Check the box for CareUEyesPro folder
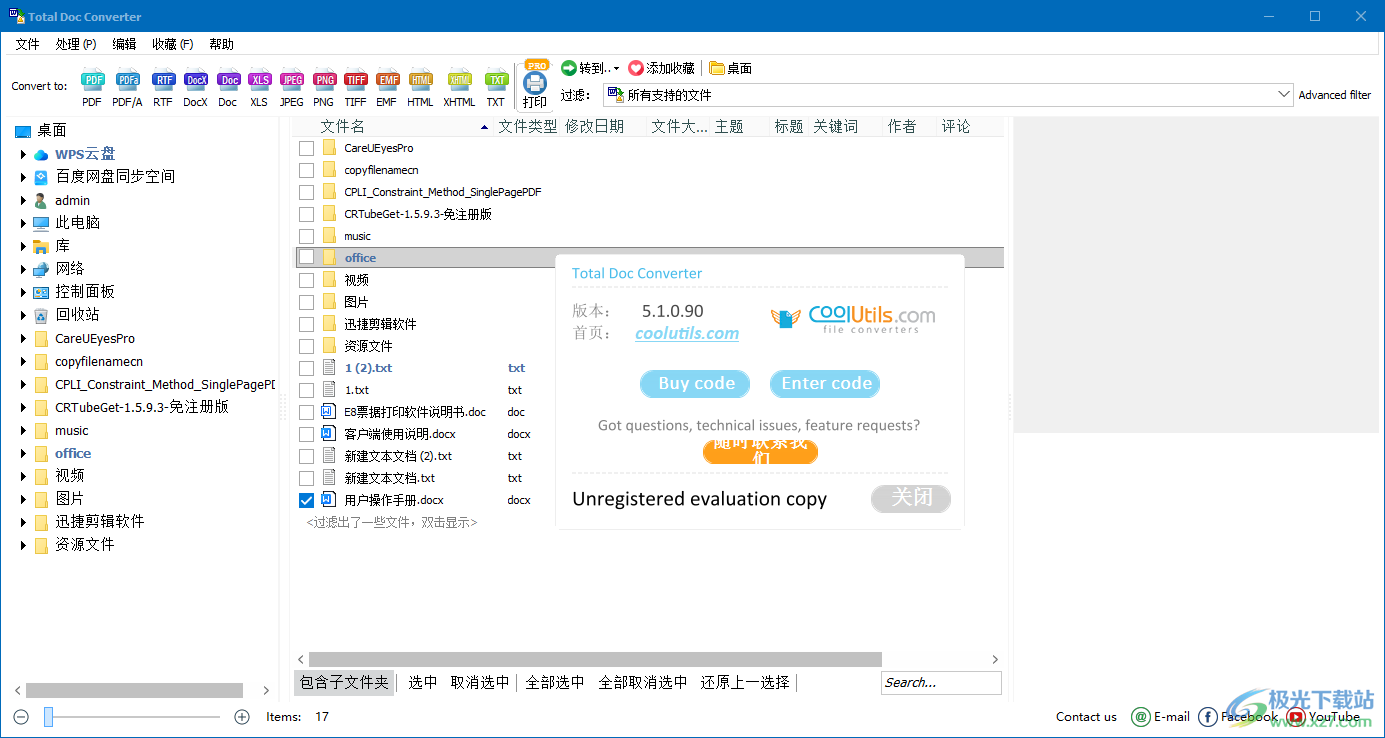1385x738 pixels. (306, 148)
